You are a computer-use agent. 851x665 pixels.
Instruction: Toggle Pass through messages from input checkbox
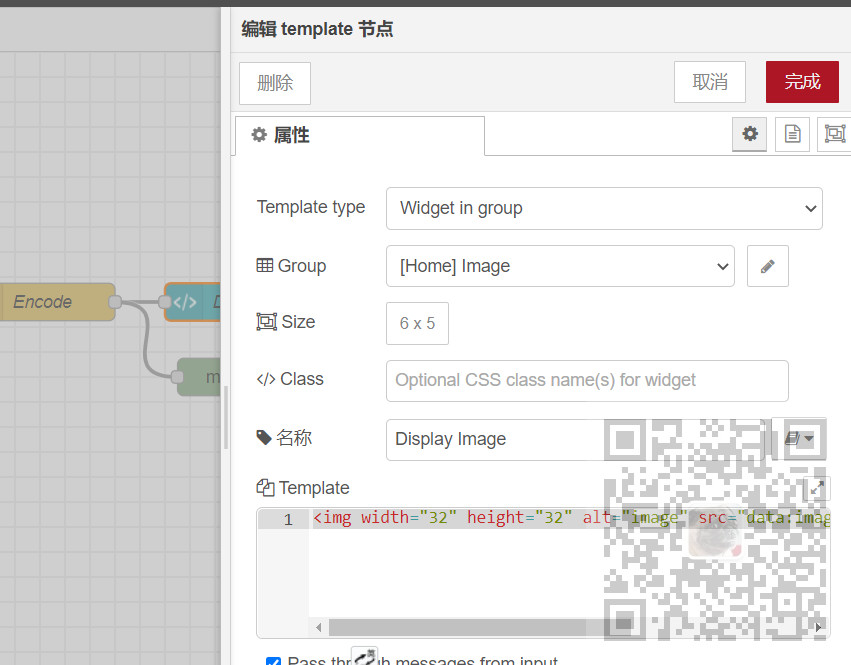point(274,661)
